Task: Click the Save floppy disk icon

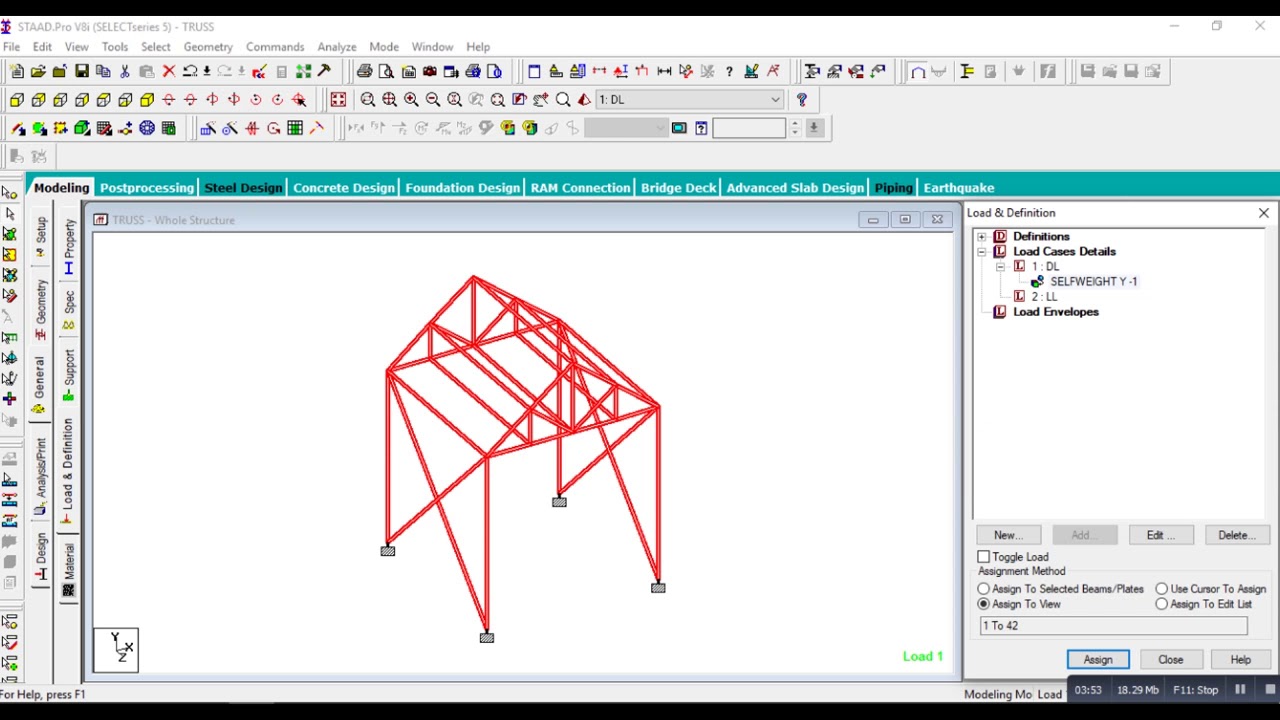Action: (x=82, y=71)
